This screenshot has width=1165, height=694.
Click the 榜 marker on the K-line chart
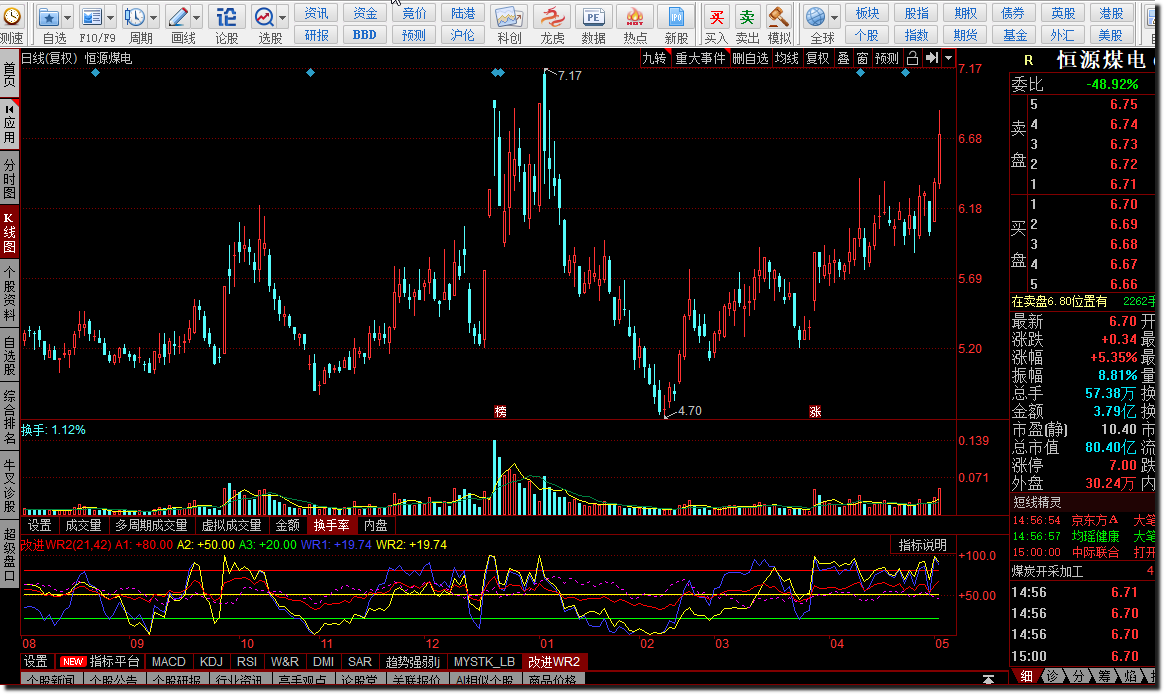point(501,411)
